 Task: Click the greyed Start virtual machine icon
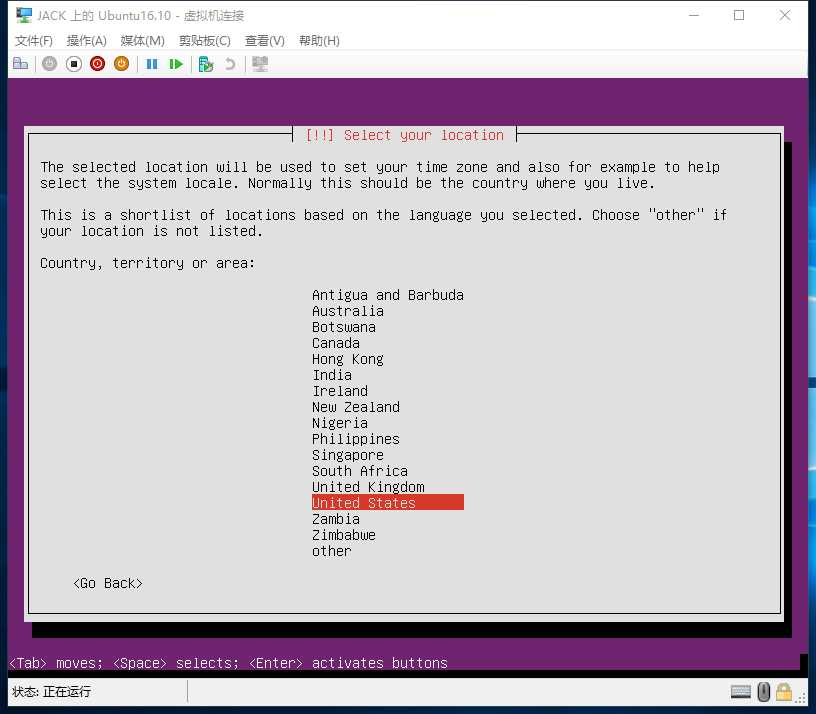[x=49, y=64]
